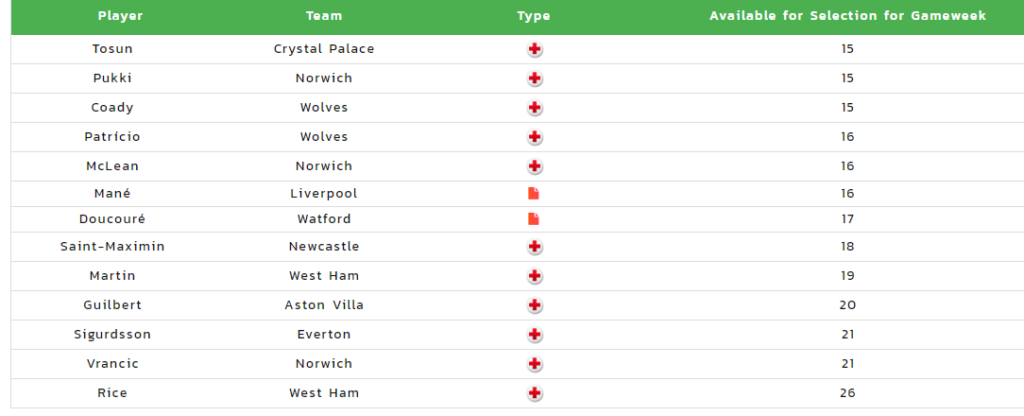
Task: Click the injury cross icon for Pukki
Action: coord(534,78)
